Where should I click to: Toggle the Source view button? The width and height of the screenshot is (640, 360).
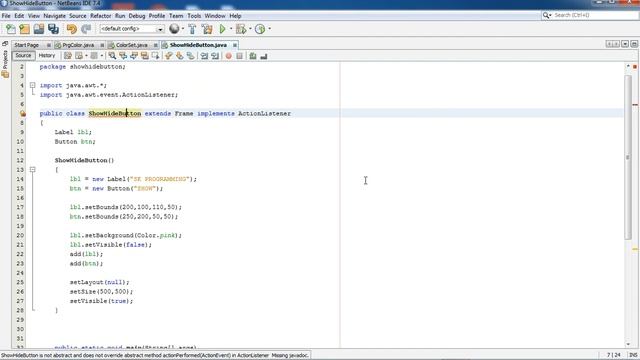pyautogui.click(x=23, y=56)
